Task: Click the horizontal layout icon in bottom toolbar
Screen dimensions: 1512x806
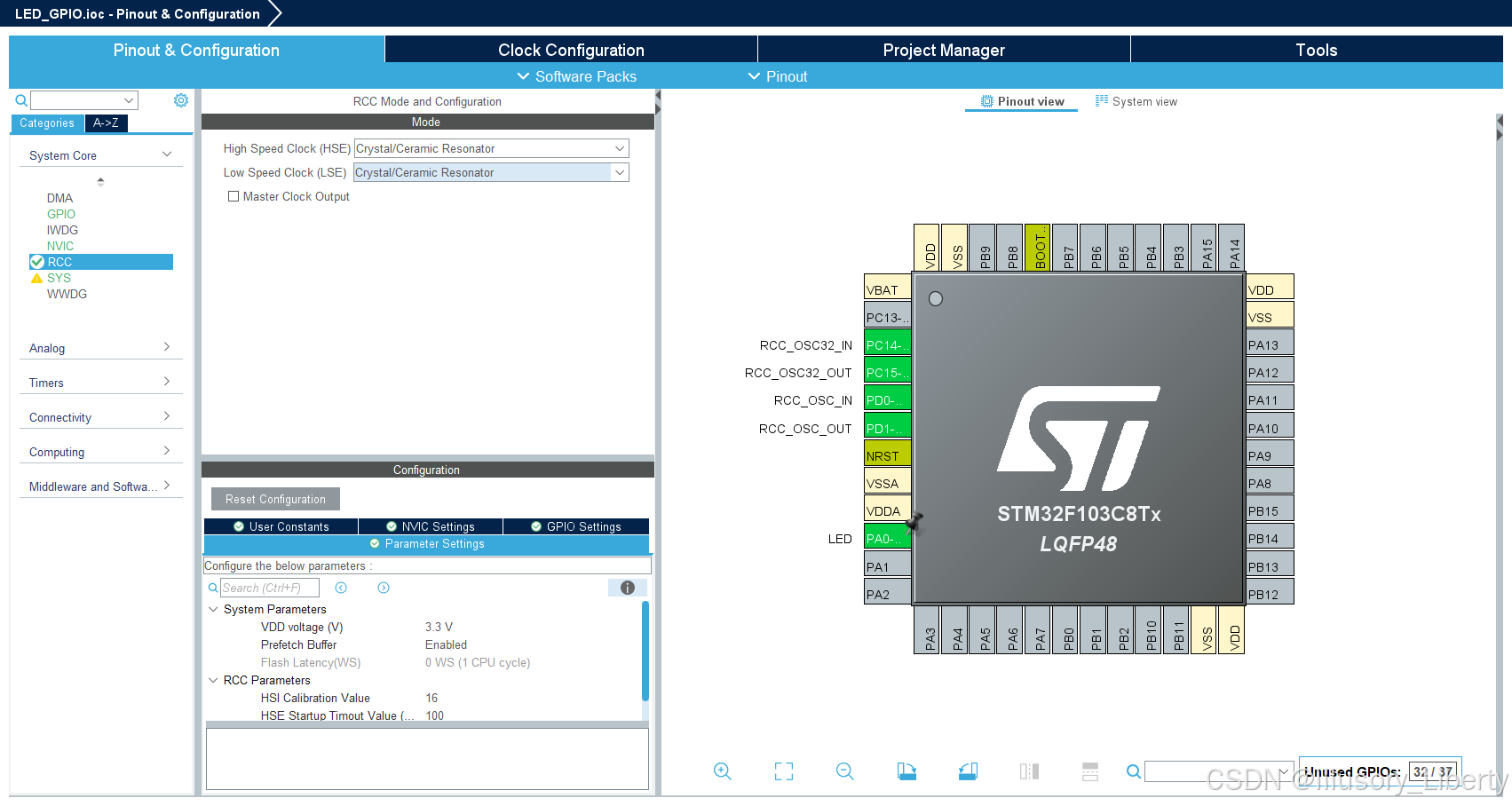Action: 1090,771
